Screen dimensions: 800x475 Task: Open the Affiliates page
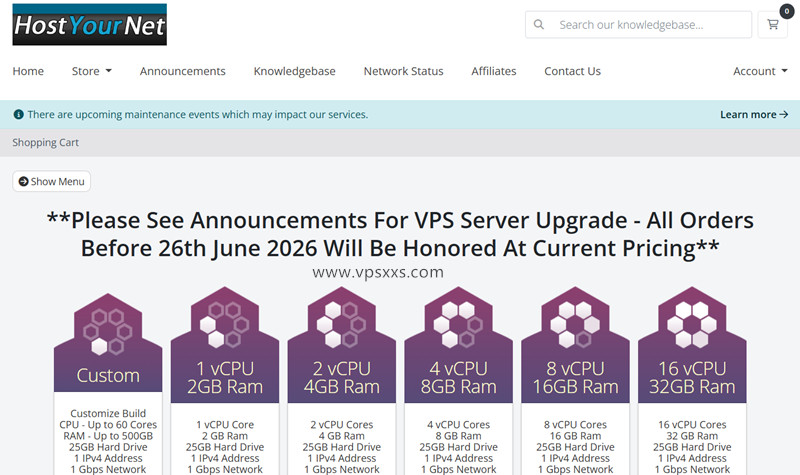click(494, 71)
